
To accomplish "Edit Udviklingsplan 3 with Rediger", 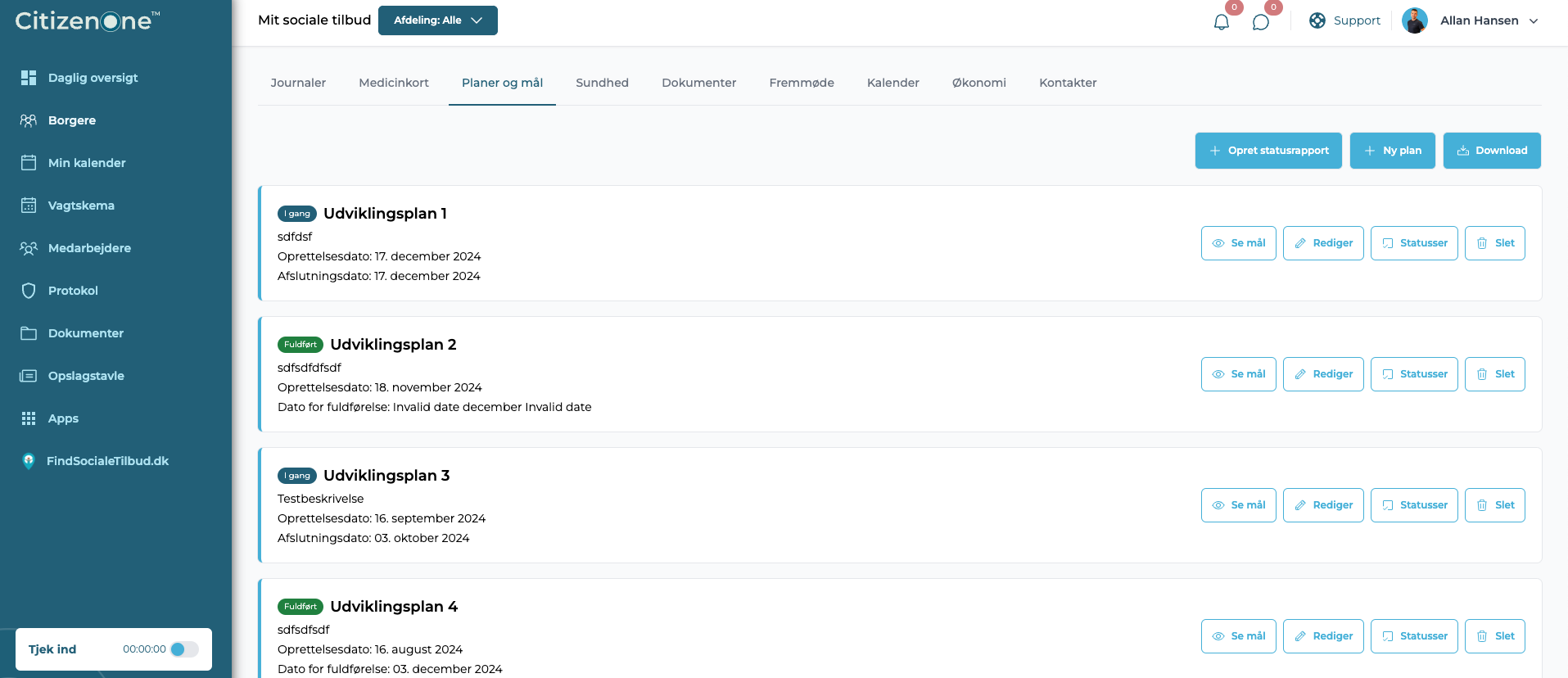I will pos(1323,505).
